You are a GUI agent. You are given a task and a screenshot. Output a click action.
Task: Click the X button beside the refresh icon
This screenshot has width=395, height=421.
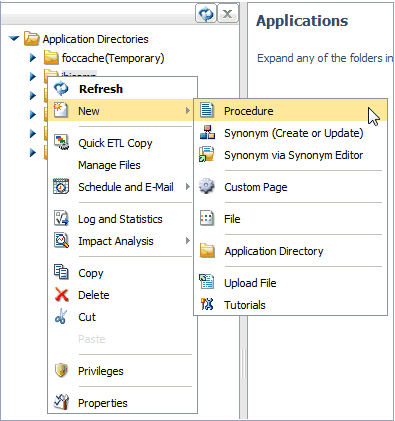(x=228, y=14)
